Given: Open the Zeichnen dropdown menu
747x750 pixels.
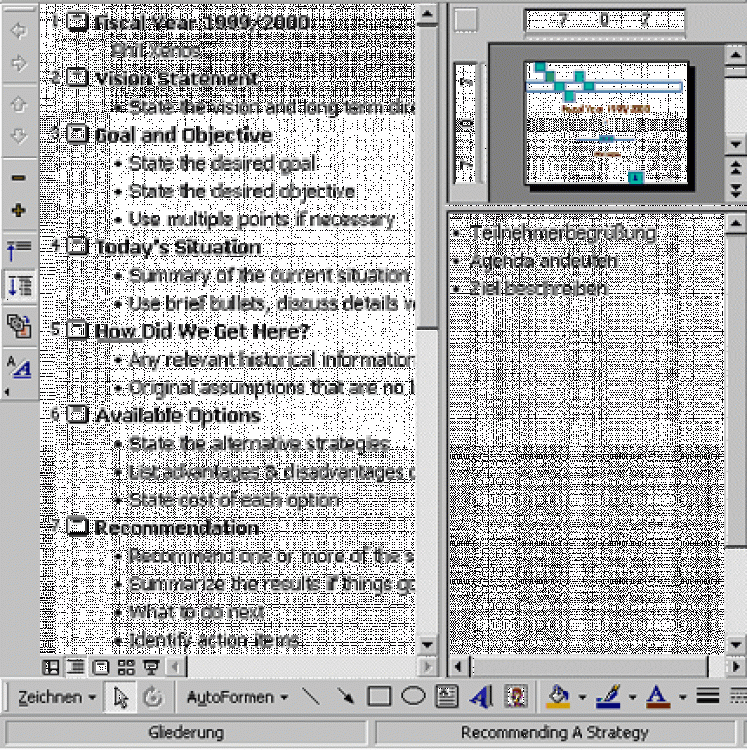Looking at the screenshot, I should 57,696.
